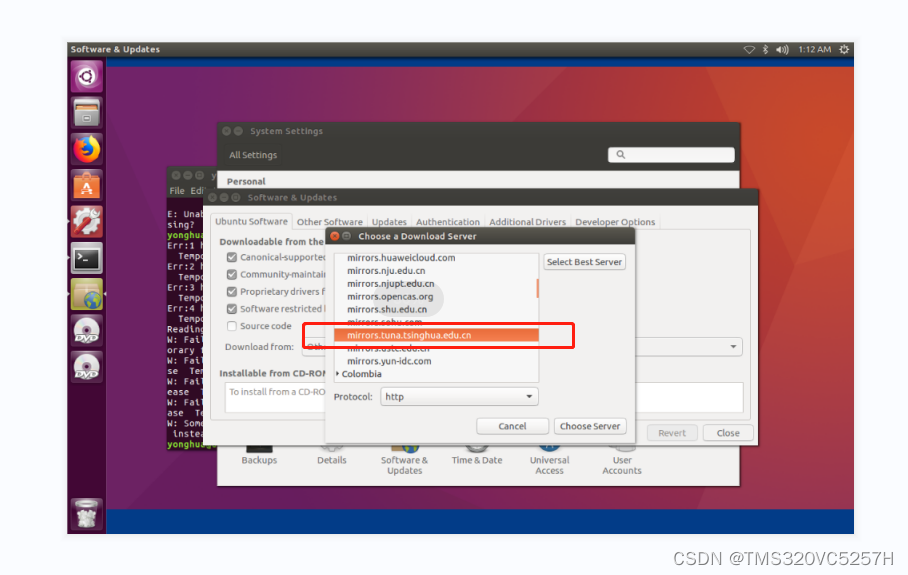
Task: Click the System Settings search field
Action: tap(671, 155)
